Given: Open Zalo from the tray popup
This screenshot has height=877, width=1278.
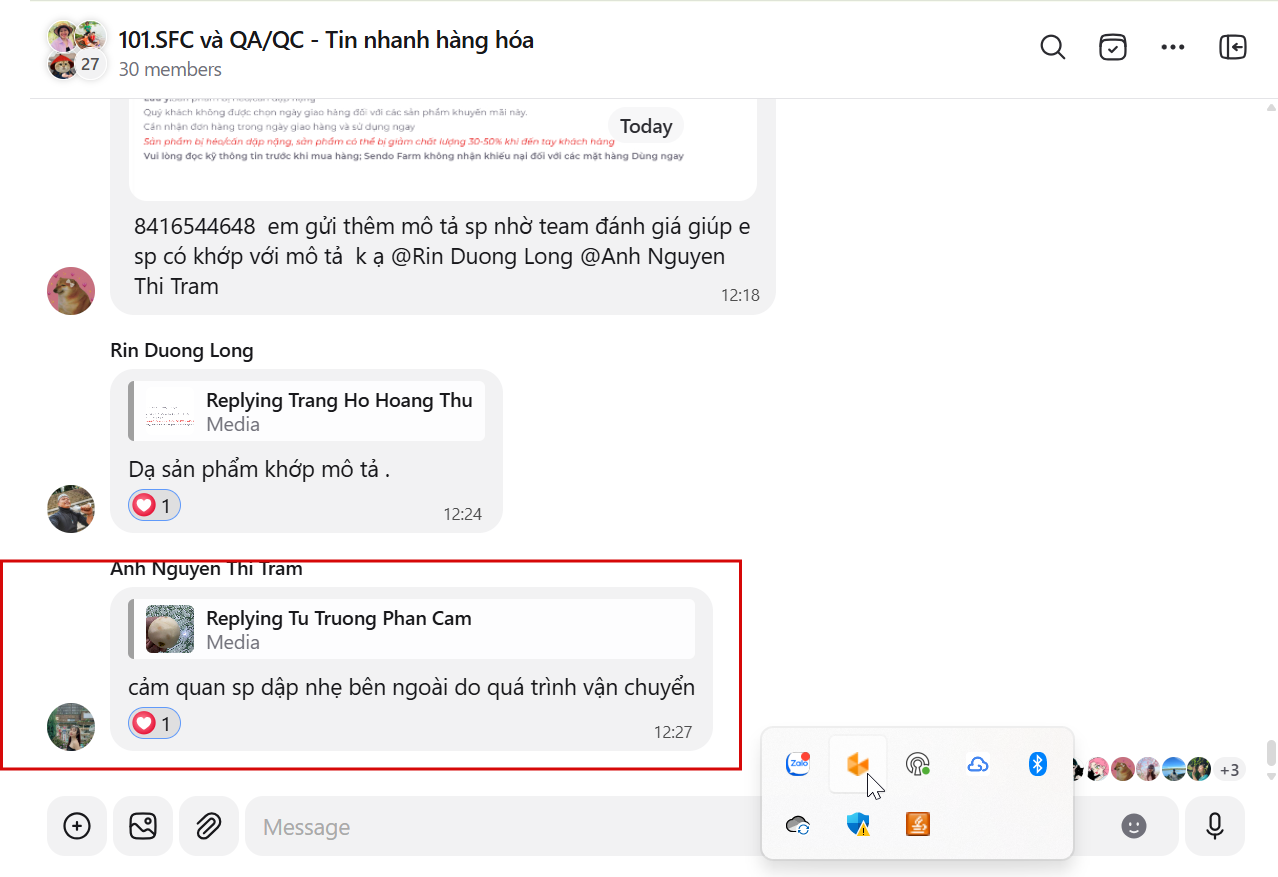Looking at the screenshot, I should pos(798,764).
